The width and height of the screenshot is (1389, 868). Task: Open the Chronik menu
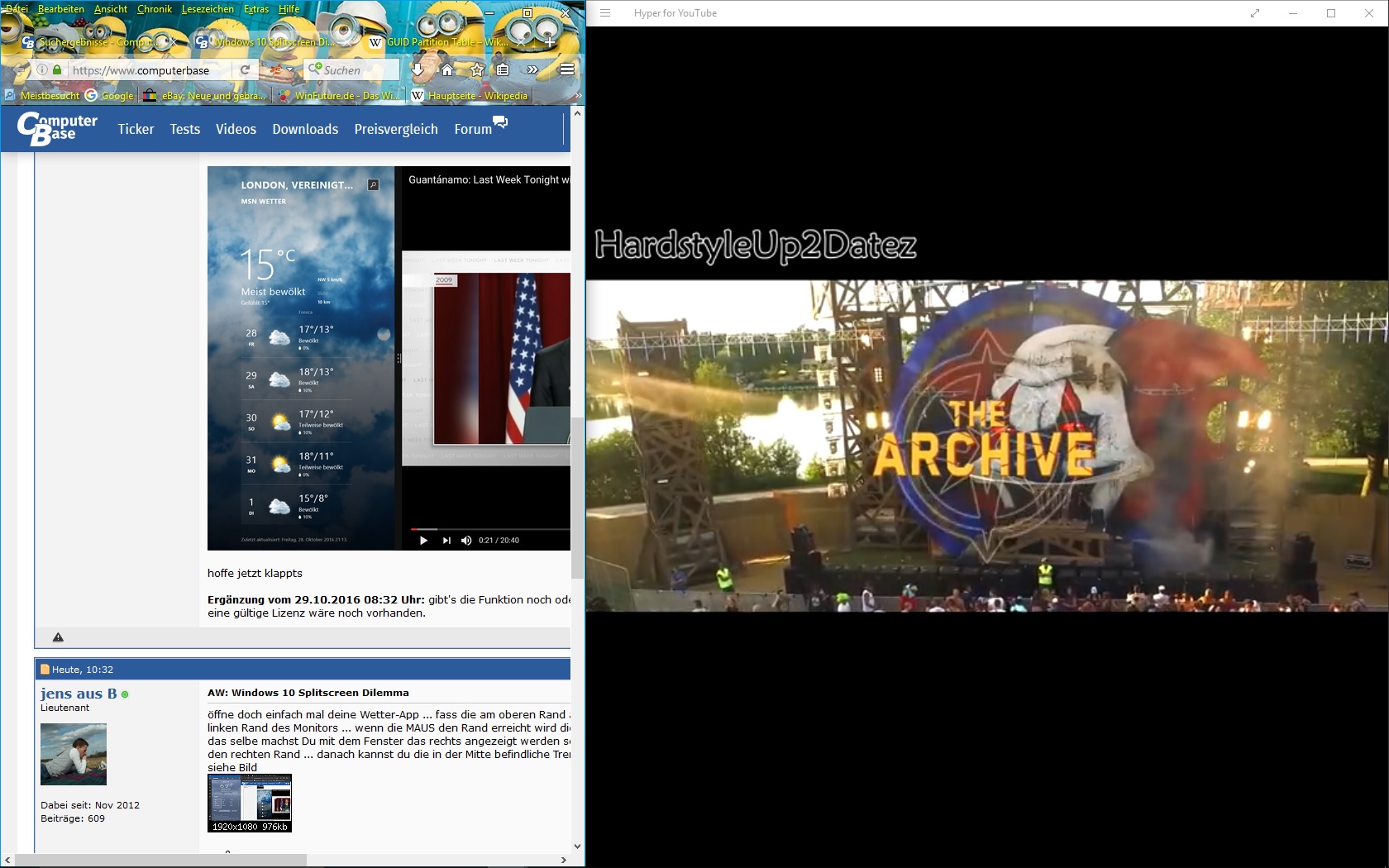(155, 9)
